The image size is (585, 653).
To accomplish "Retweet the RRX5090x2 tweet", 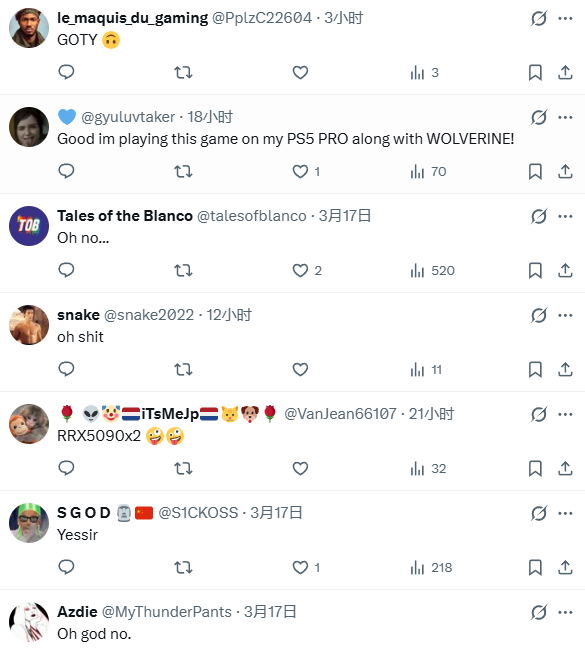I will tap(183, 469).
